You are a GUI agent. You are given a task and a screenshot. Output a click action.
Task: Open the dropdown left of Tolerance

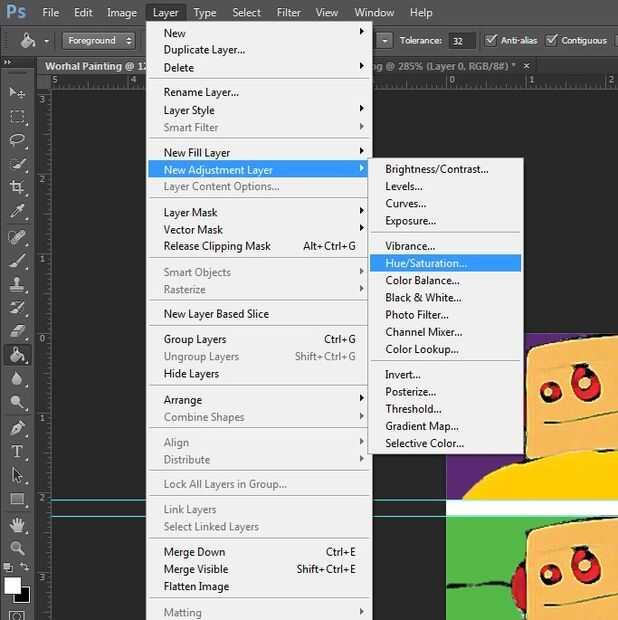tap(384, 40)
